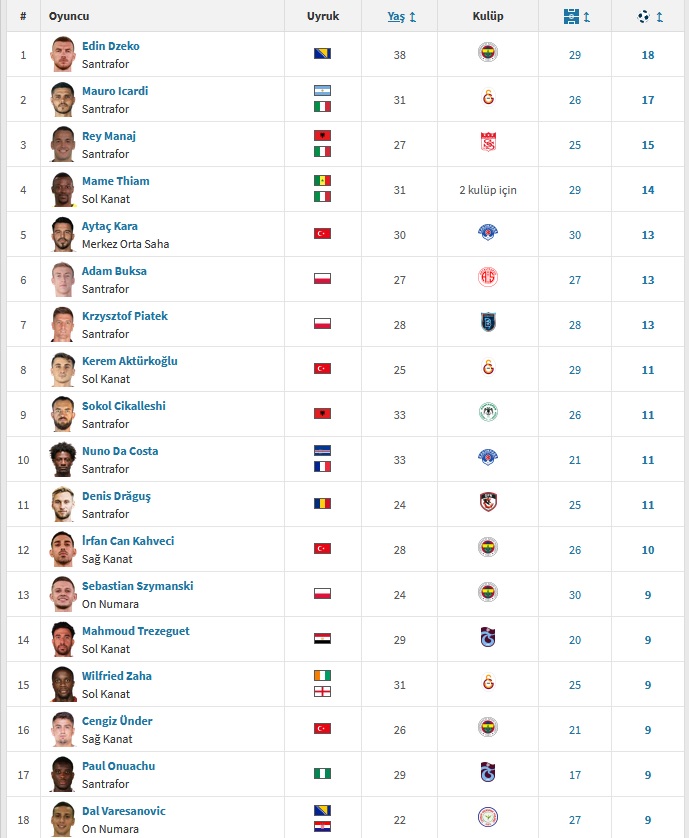The width and height of the screenshot is (689, 838).
Task: Open Aytaç Kara's 30 matches value
Action: click(575, 235)
